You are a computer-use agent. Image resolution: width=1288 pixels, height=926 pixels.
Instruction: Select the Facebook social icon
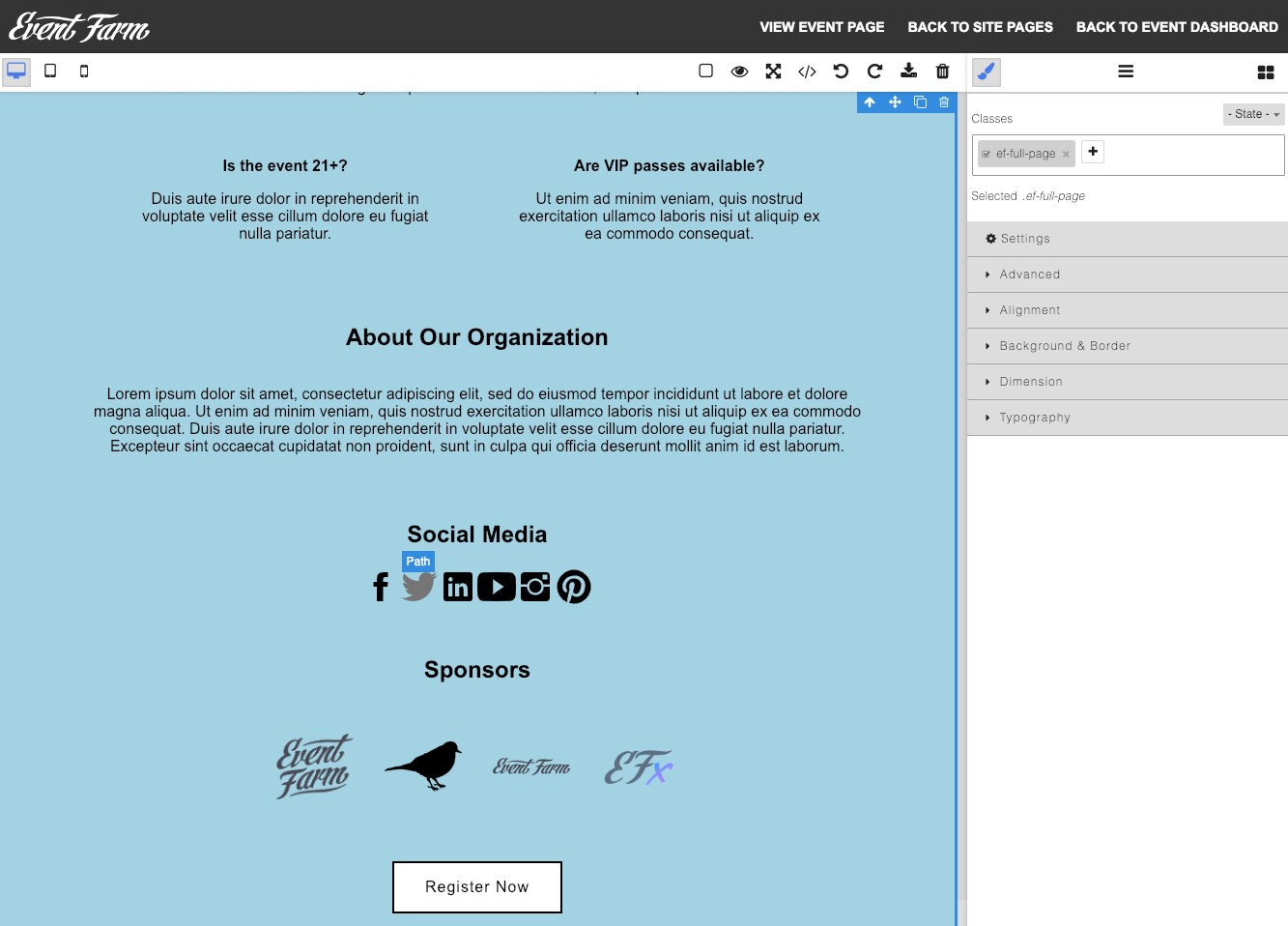point(381,587)
